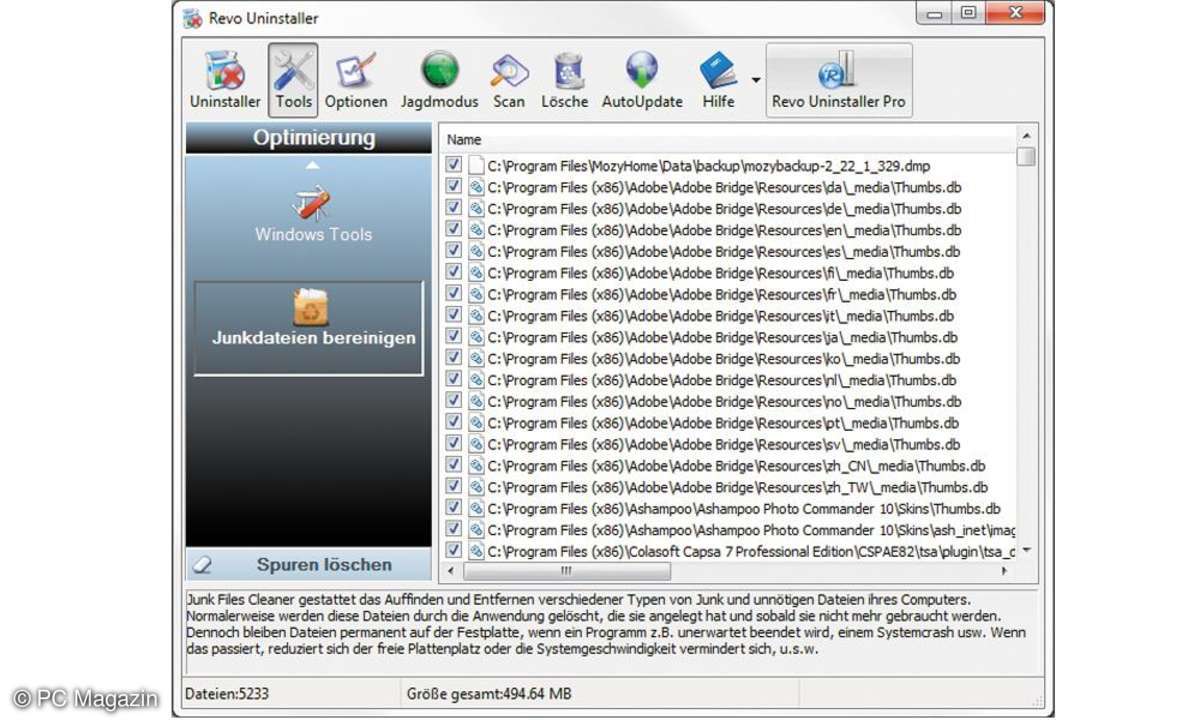The width and height of the screenshot is (1200, 720).
Task: Click file icon of zh_TW Thumbs.db row
Action: pyautogui.click(x=476, y=488)
